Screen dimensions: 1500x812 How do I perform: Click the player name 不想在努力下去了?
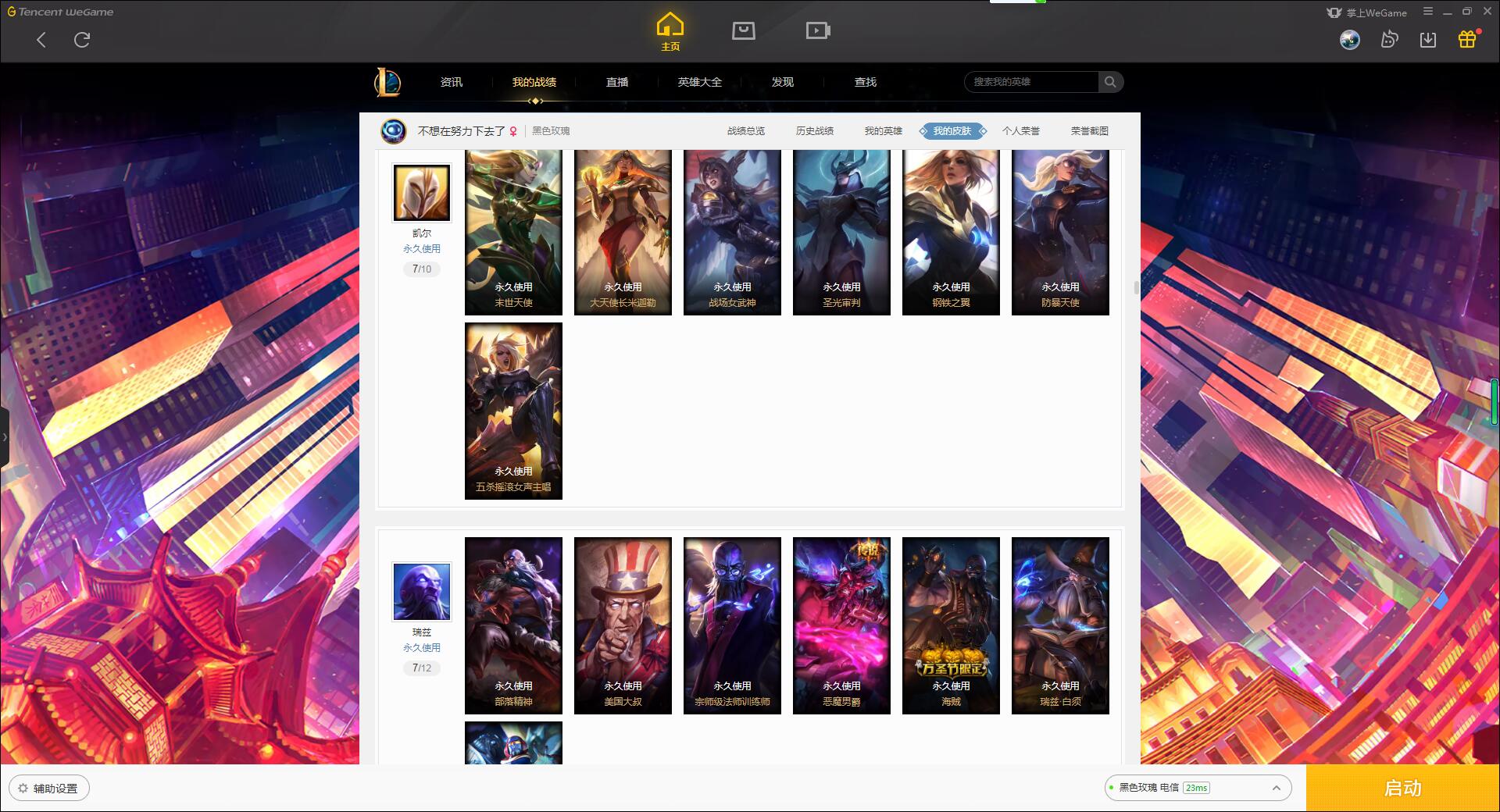pos(461,131)
